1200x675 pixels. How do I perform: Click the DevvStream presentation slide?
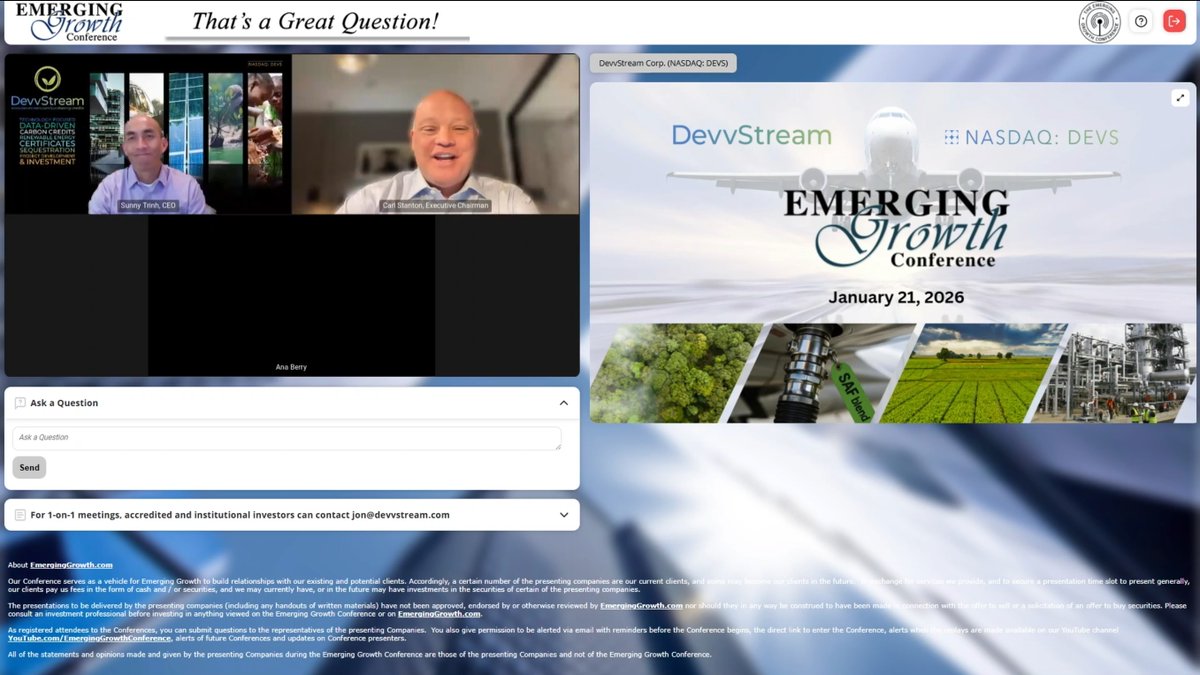pyautogui.click(x=892, y=252)
